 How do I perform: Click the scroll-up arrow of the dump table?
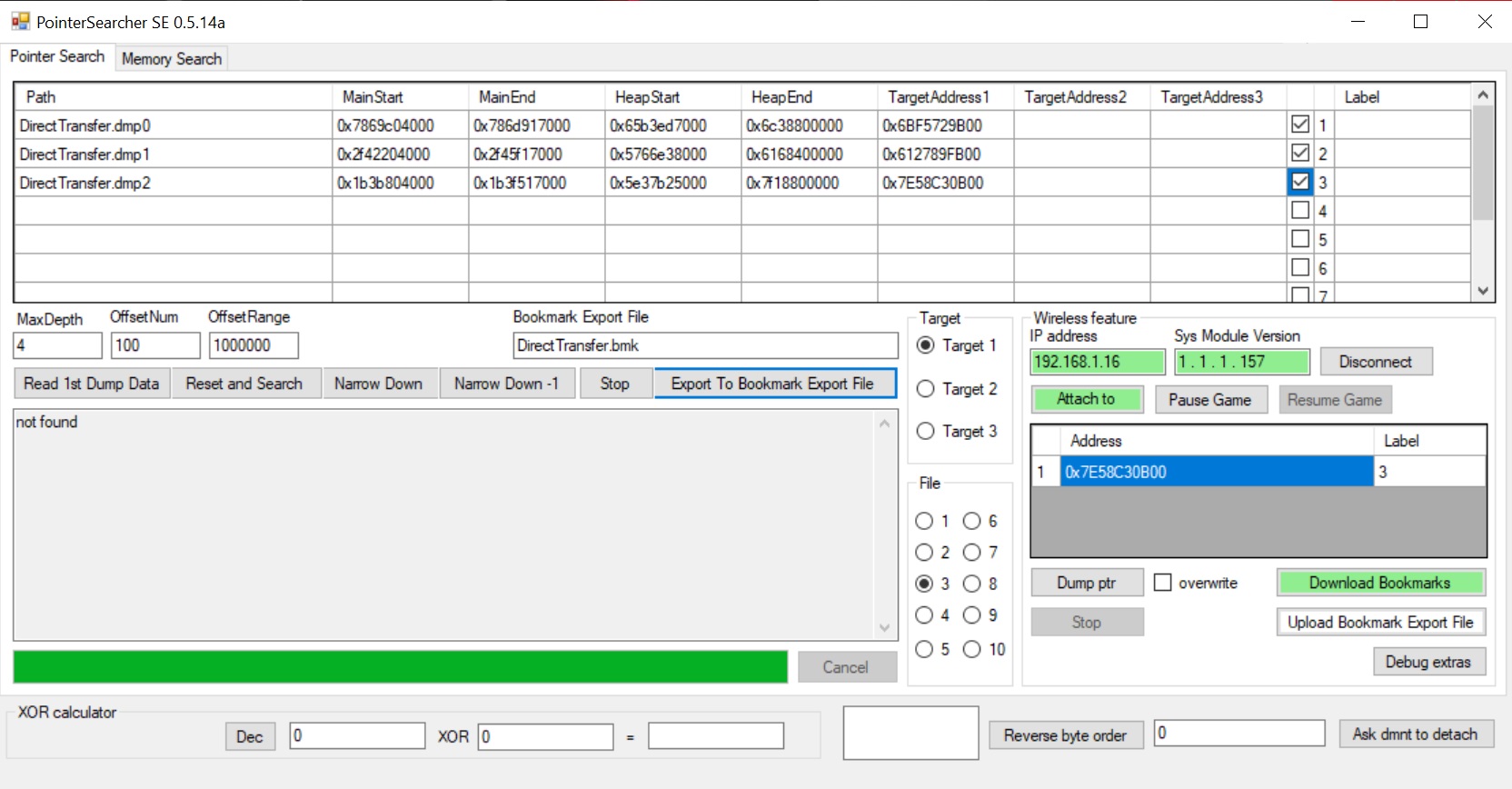coord(1483,95)
